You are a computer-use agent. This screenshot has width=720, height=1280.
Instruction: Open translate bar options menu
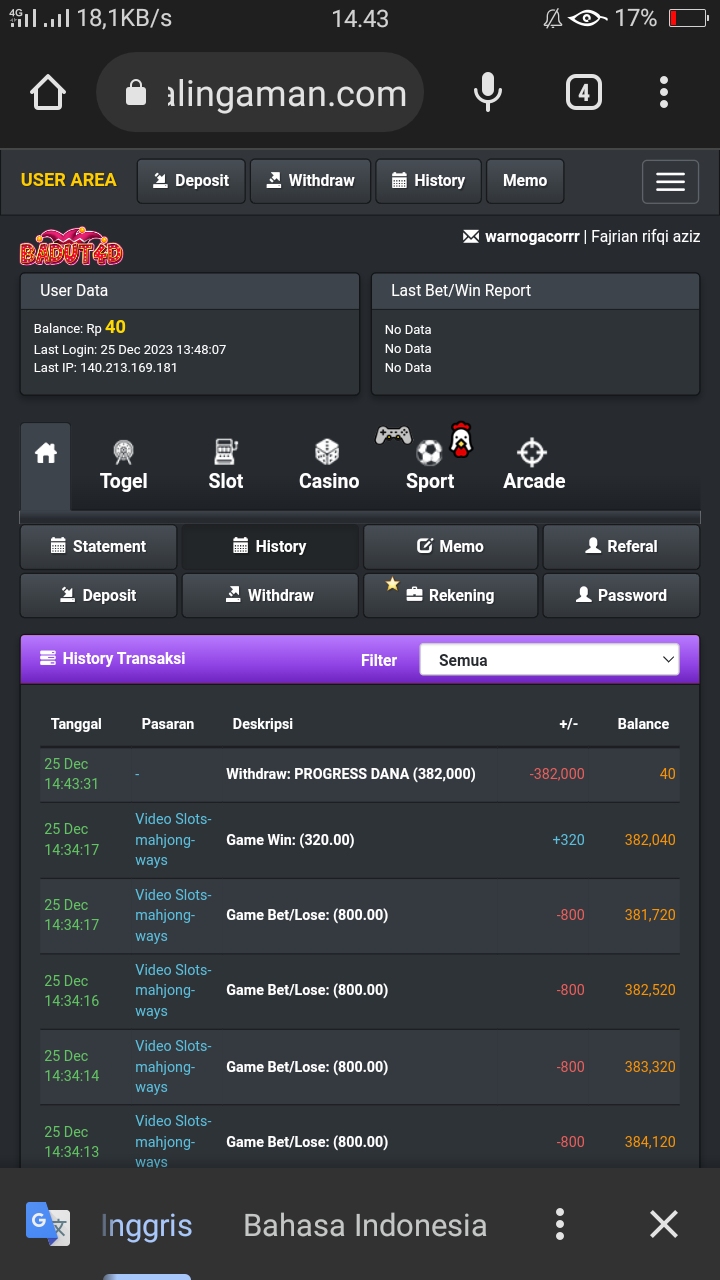tap(560, 1224)
